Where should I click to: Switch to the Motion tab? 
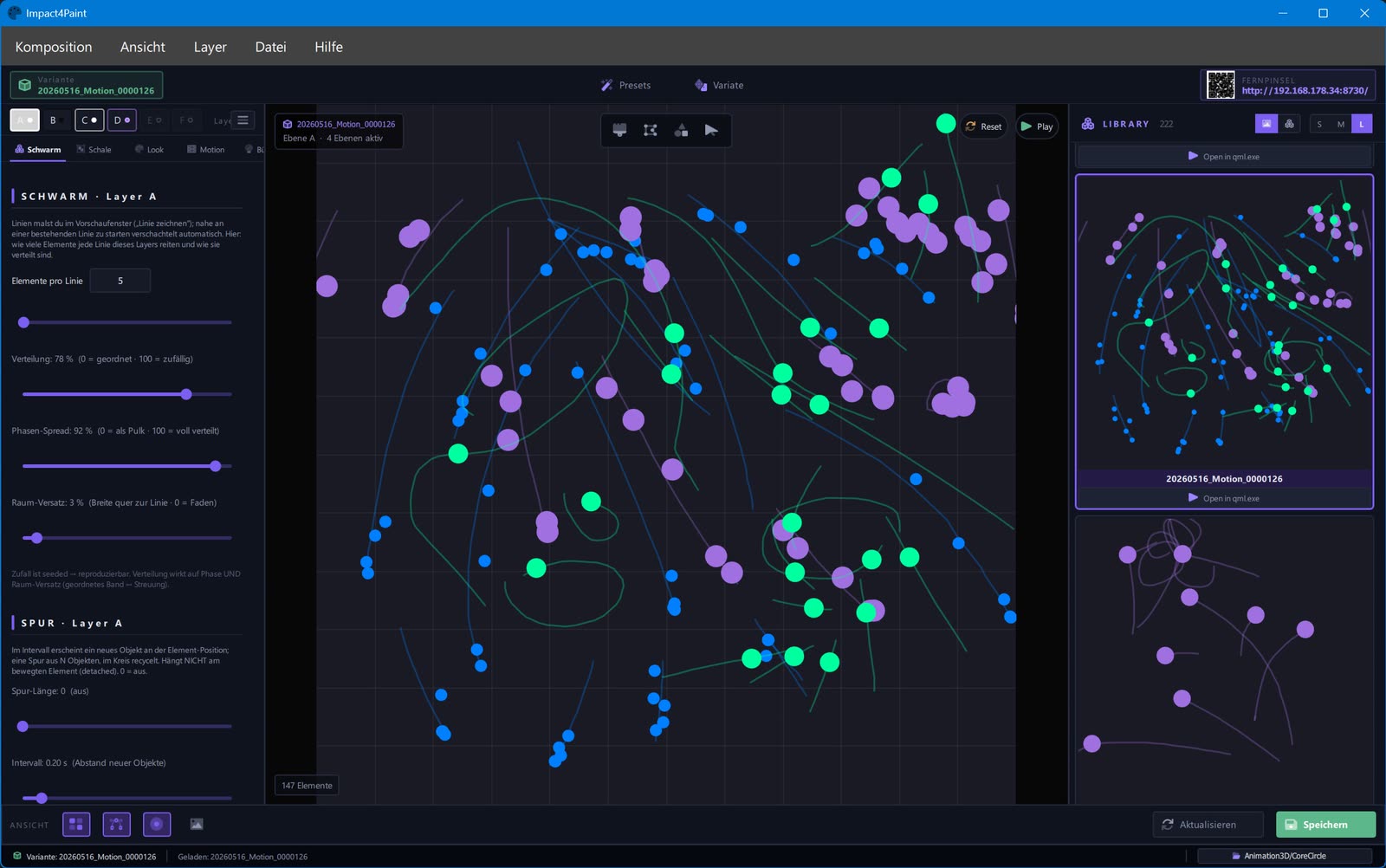[x=205, y=150]
